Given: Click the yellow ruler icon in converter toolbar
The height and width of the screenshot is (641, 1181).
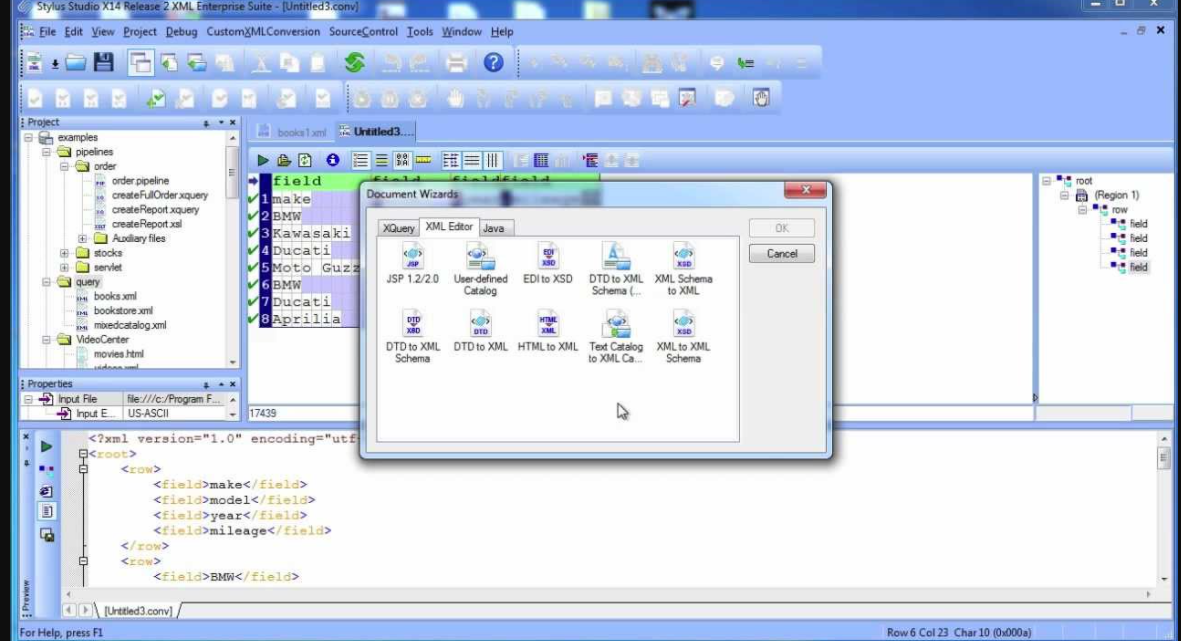Looking at the screenshot, I should pos(424,160).
